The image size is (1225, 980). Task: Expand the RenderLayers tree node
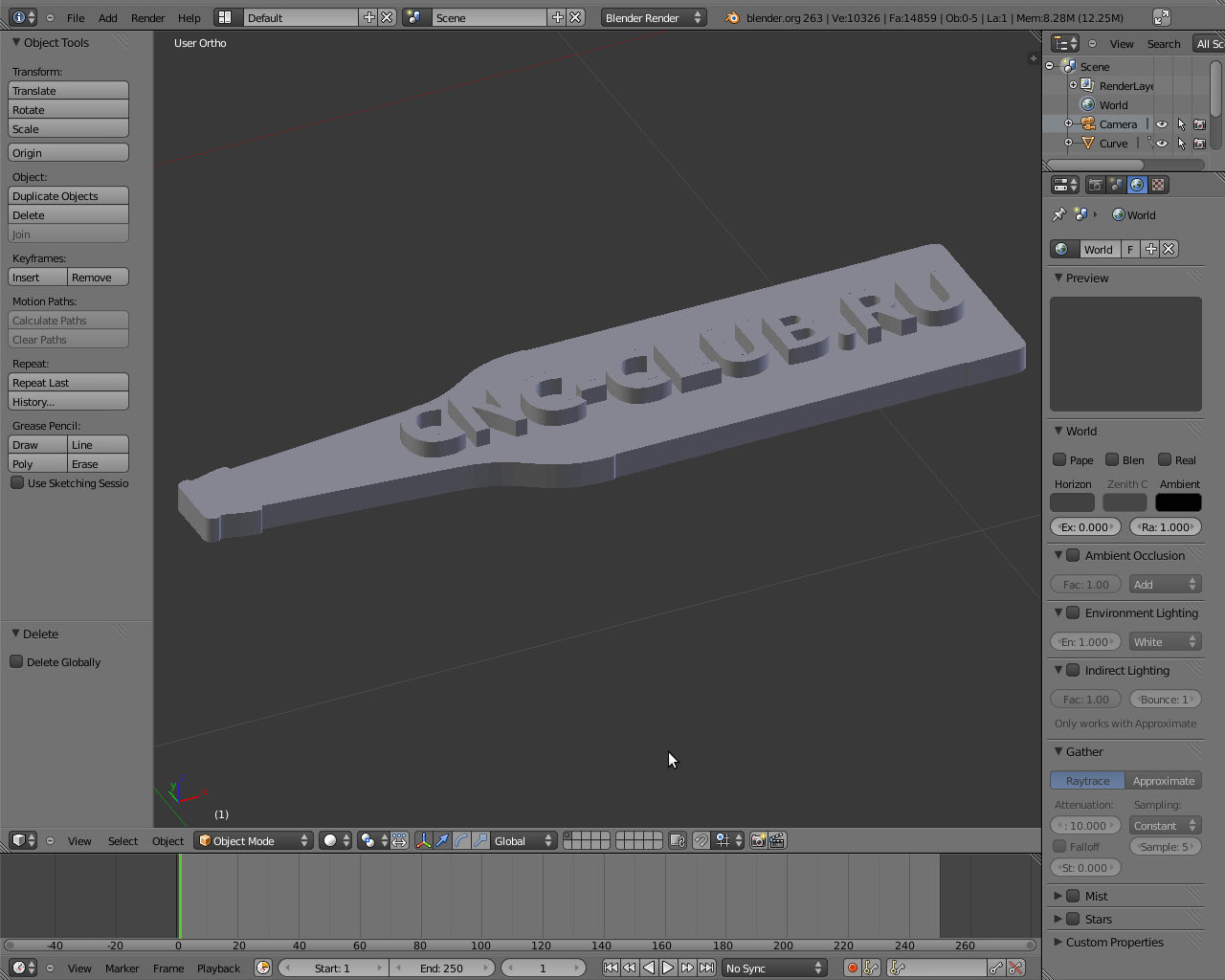(1074, 85)
